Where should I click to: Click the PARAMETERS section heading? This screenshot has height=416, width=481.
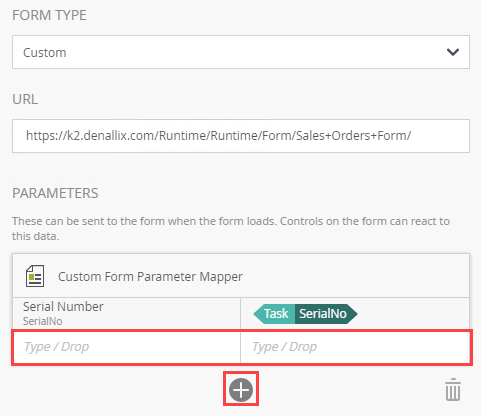click(55, 193)
